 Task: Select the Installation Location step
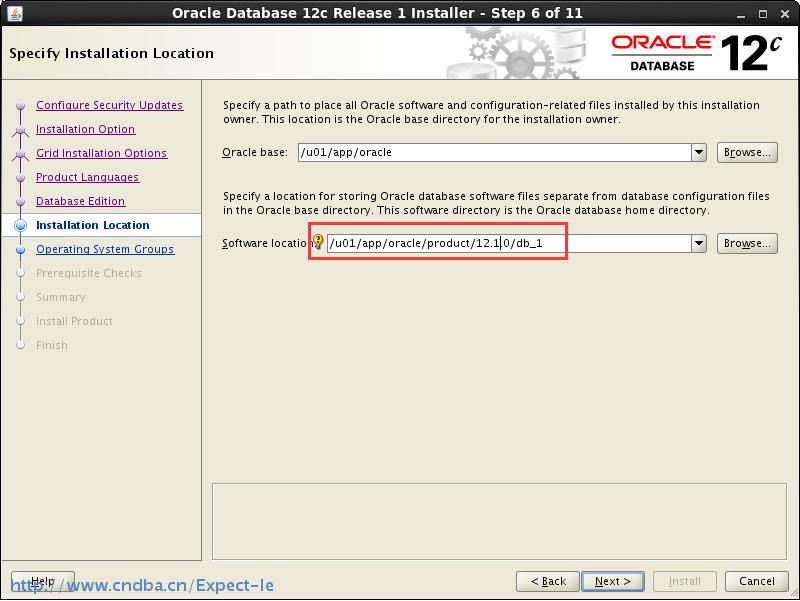(x=93, y=225)
